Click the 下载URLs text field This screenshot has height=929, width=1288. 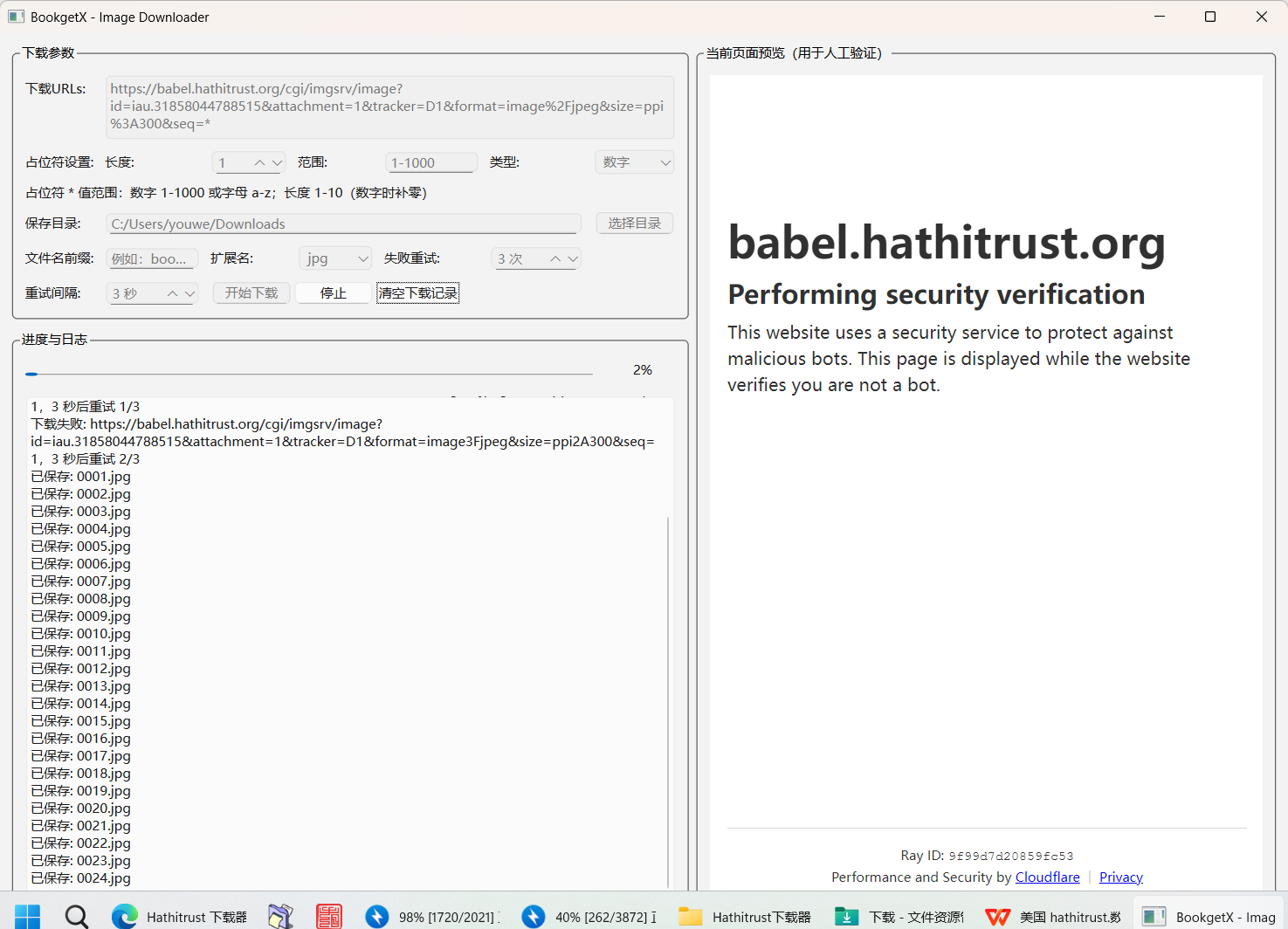click(390, 107)
